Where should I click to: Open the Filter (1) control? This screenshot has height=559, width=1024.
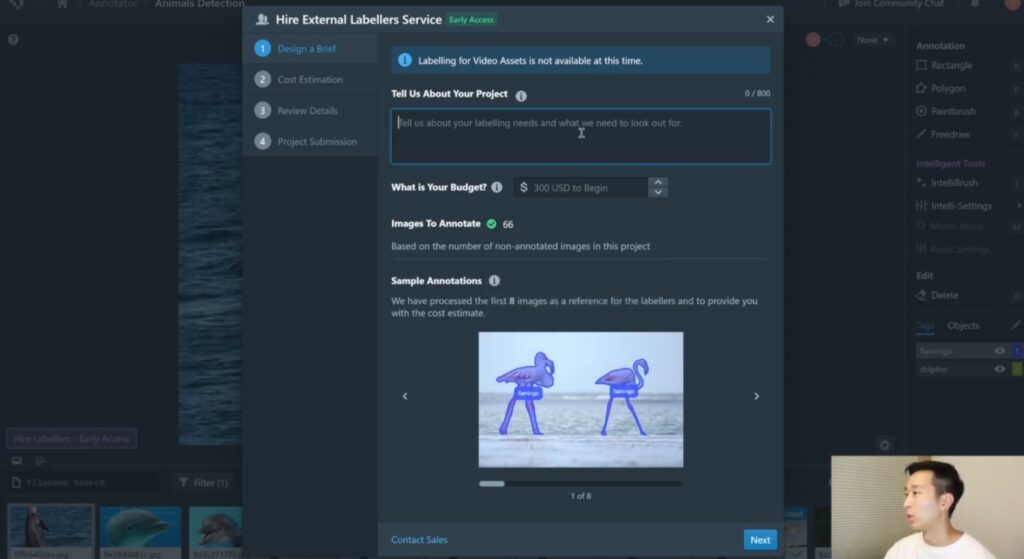coord(203,483)
